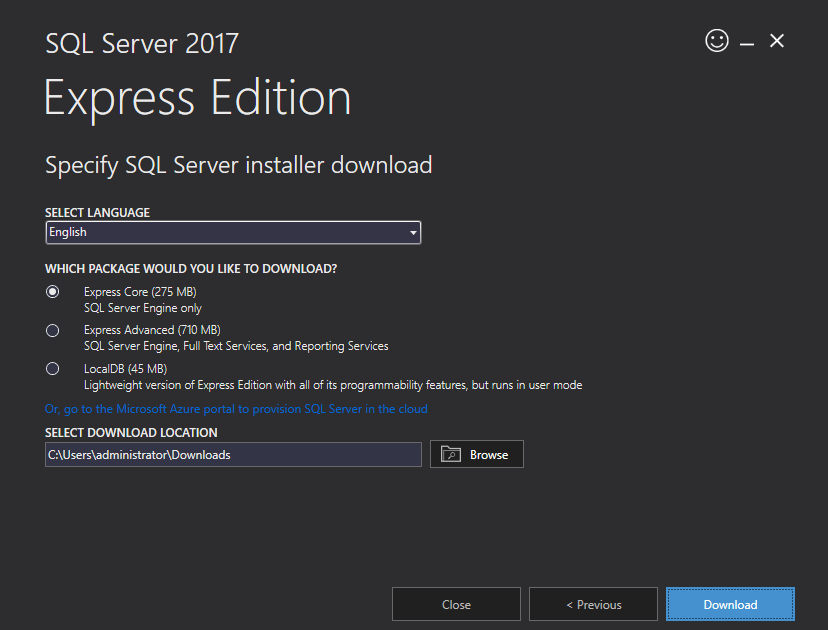Image resolution: width=828 pixels, height=630 pixels.
Task: Go back with the Previous button
Action: 593,604
